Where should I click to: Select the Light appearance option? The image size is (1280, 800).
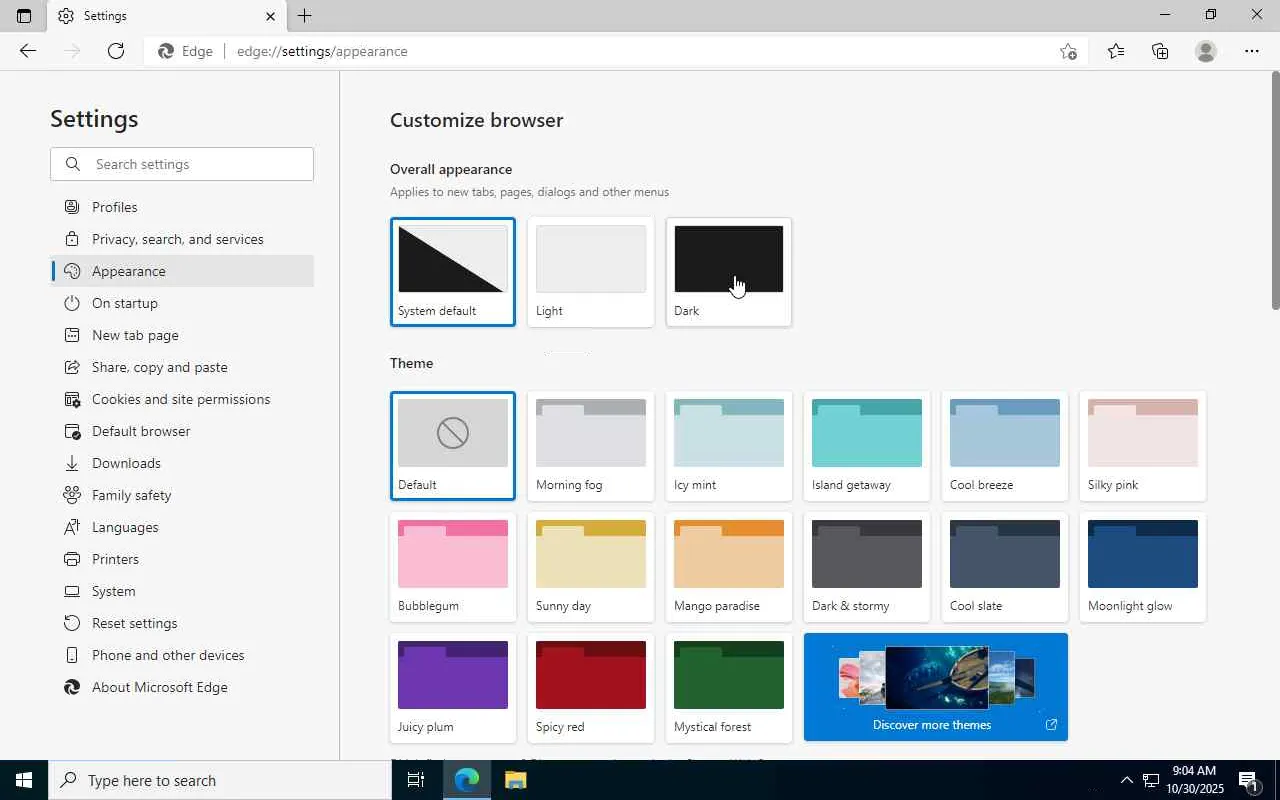[x=591, y=272]
